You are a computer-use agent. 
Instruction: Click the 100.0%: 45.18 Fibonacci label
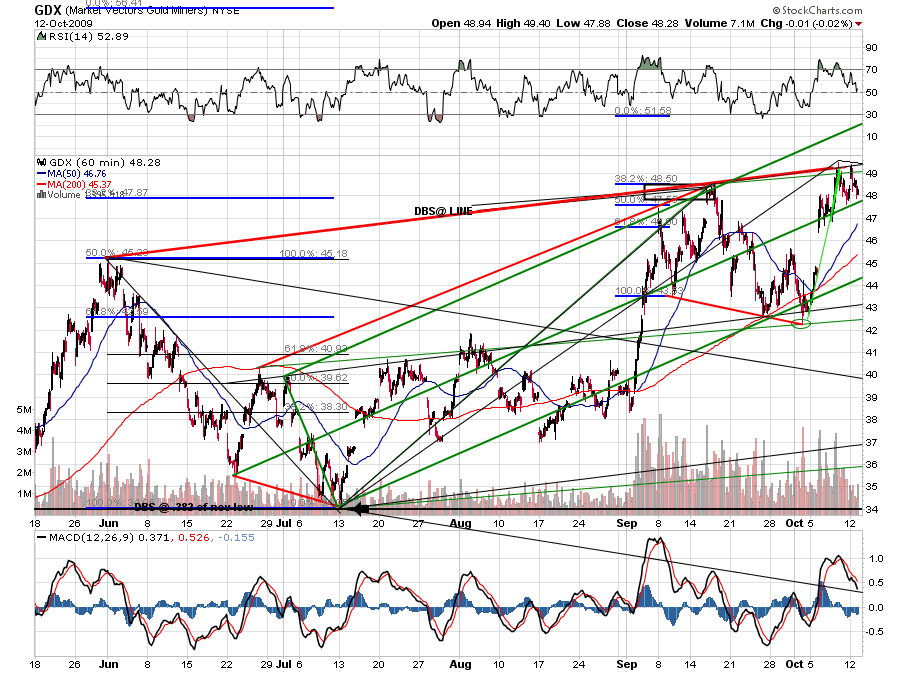point(313,254)
